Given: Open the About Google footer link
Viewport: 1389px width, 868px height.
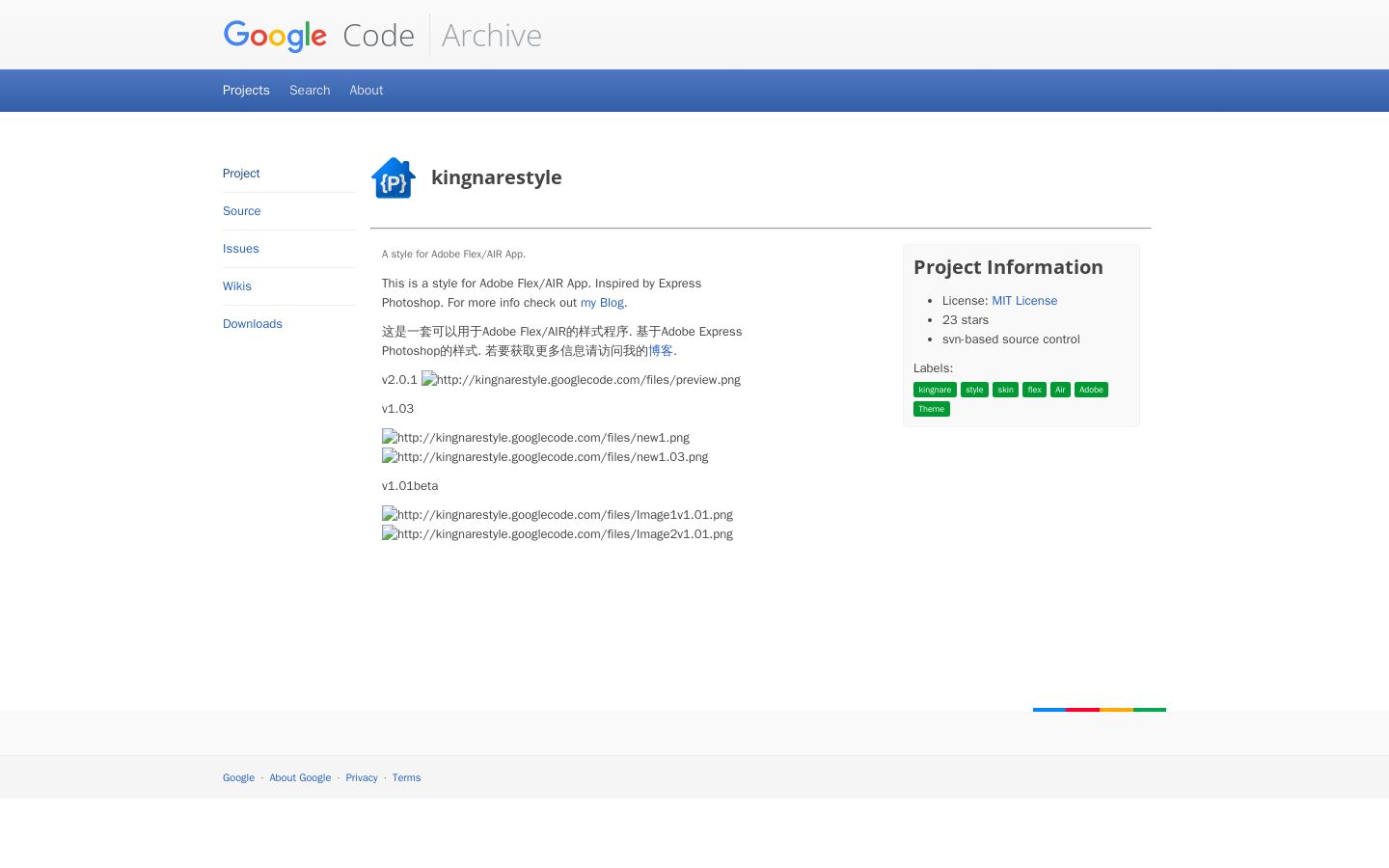Looking at the screenshot, I should pyautogui.click(x=300, y=777).
